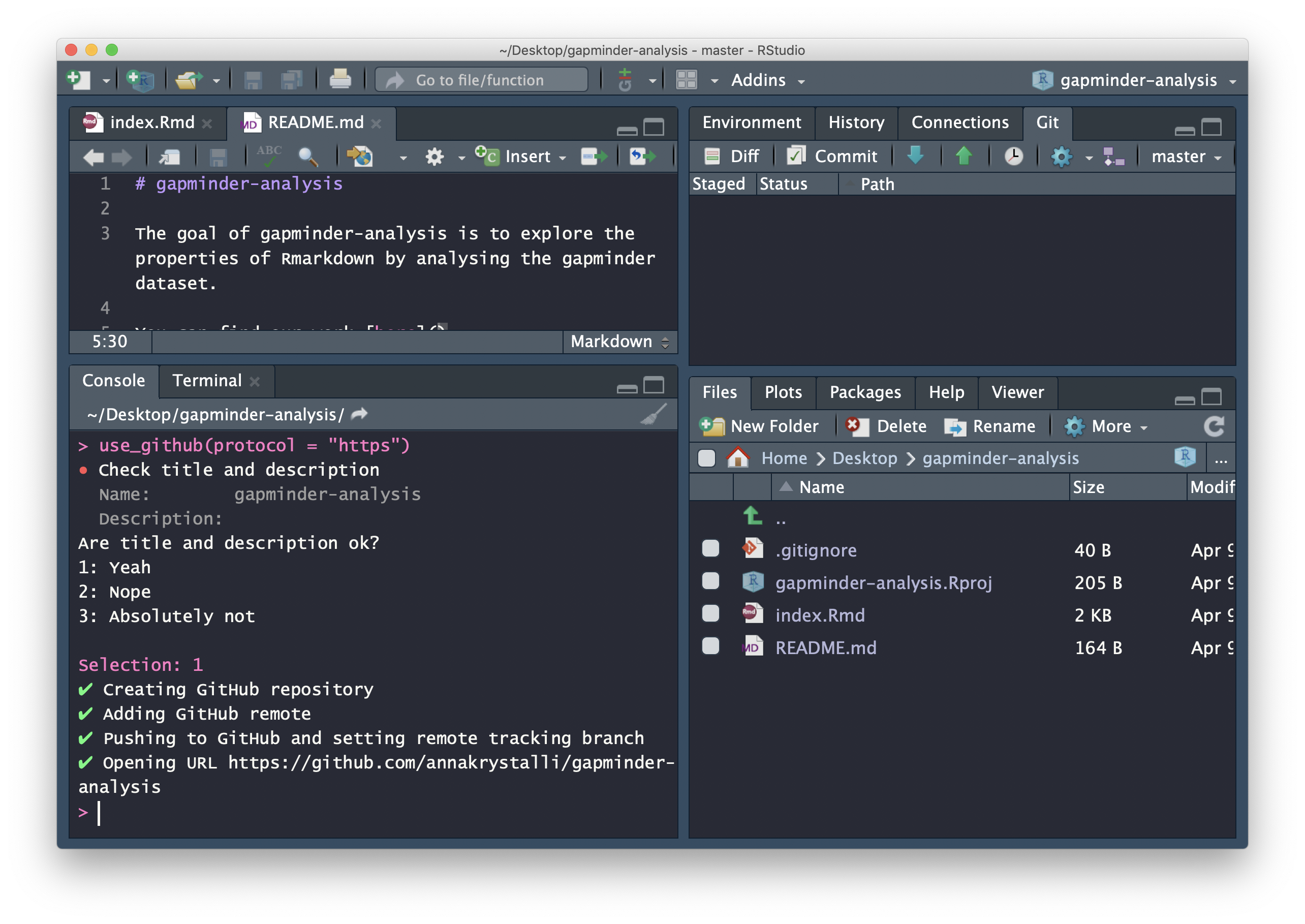Click the Commit button in Git pane
This screenshot has width=1305, height=924.
point(832,156)
